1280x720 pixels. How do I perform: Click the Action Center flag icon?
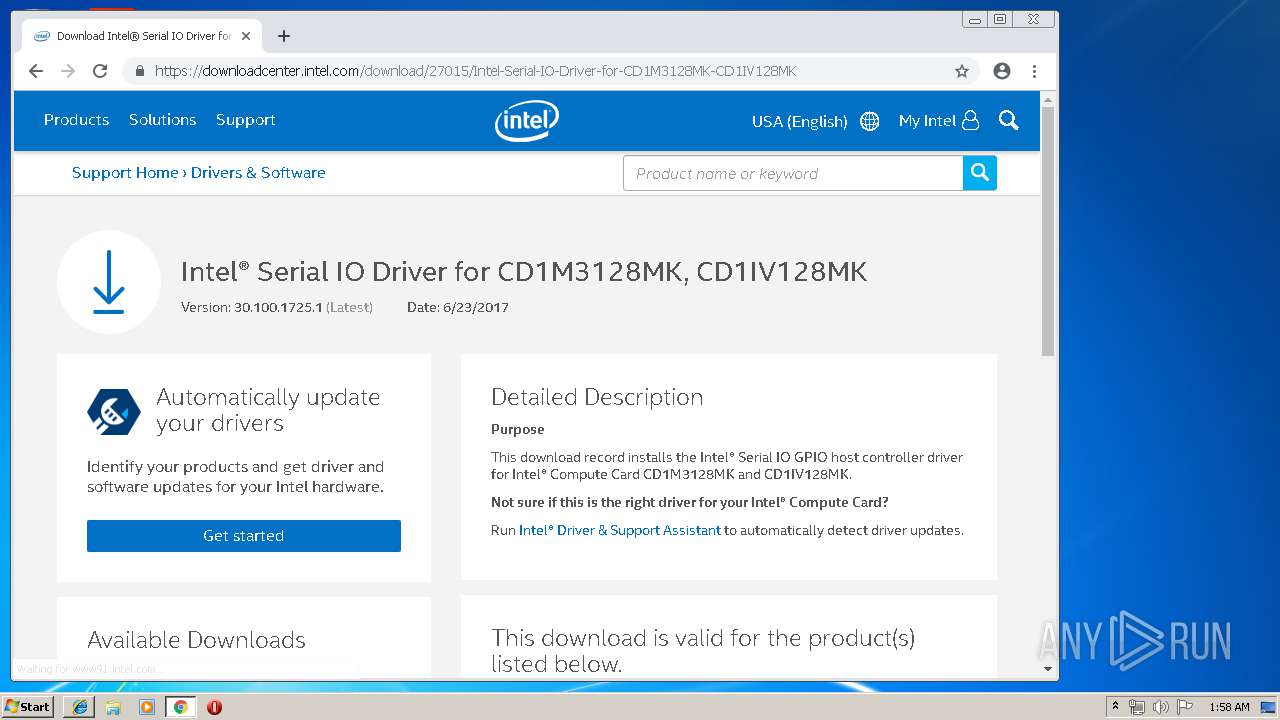[x=1185, y=707]
